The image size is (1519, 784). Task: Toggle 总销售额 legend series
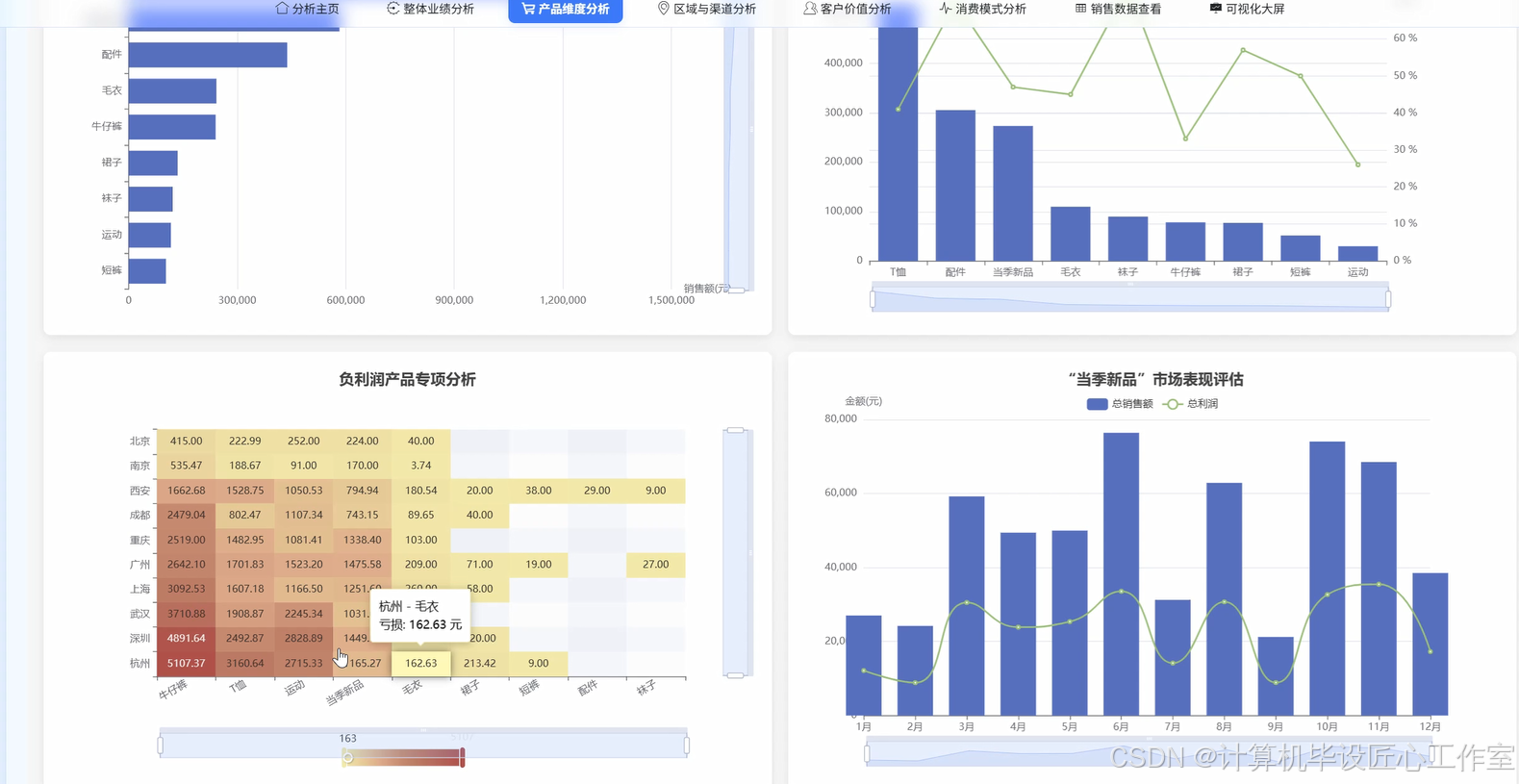coord(1120,404)
